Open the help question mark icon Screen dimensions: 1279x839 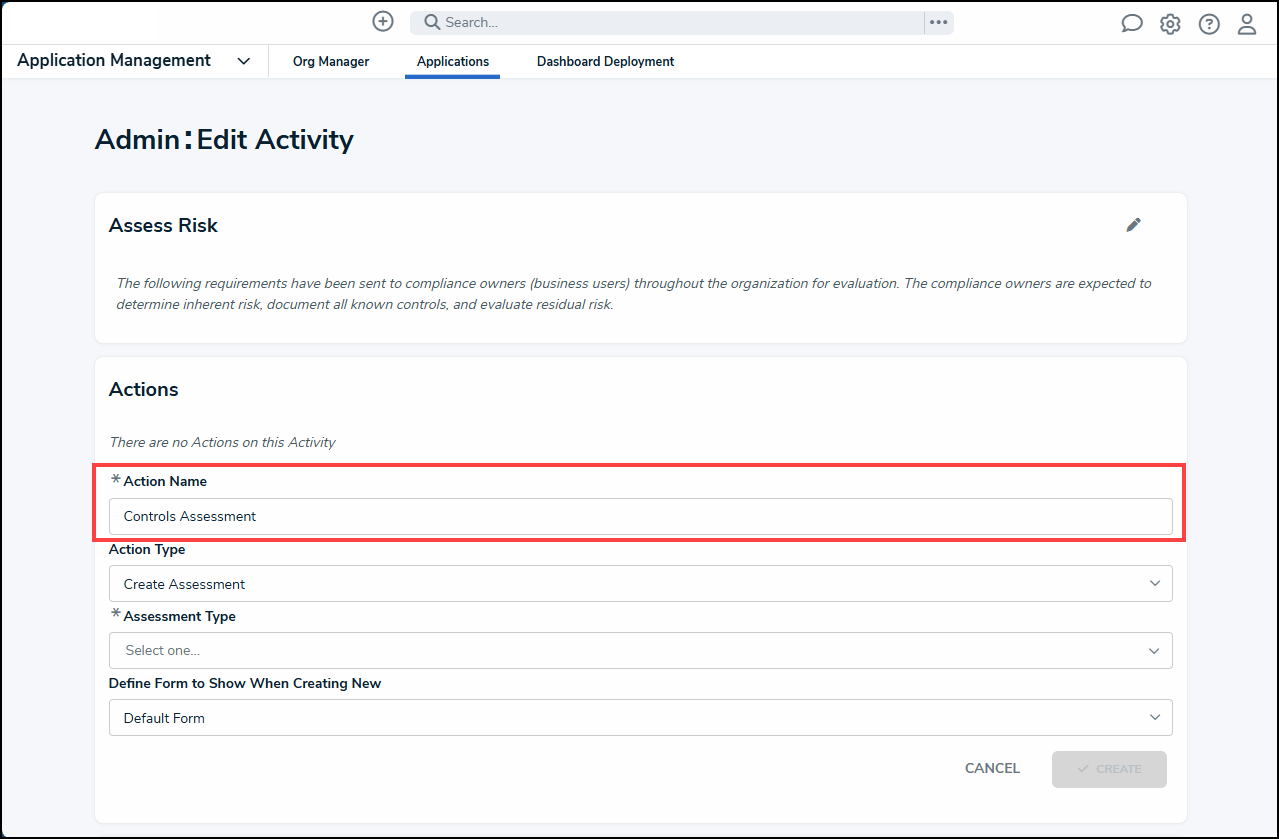coord(1209,24)
